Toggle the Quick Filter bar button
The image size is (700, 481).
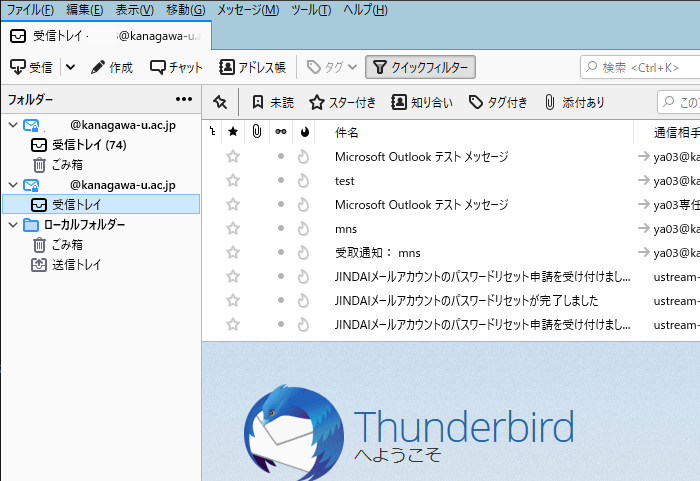420,67
